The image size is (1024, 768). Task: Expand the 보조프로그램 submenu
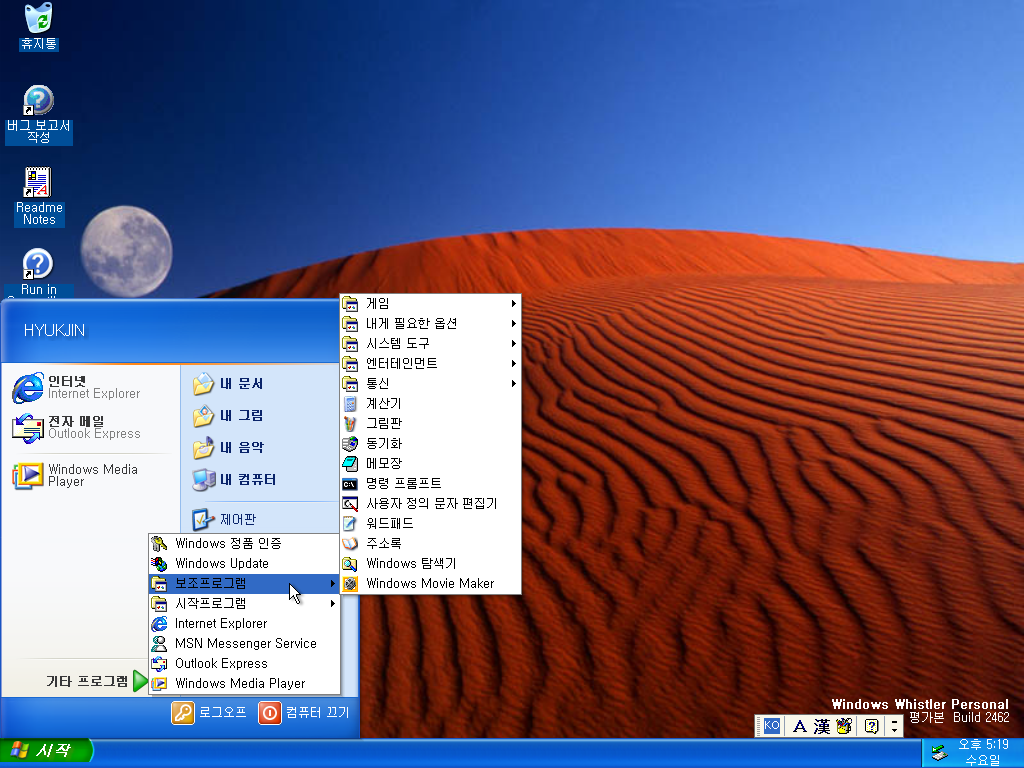245,583
